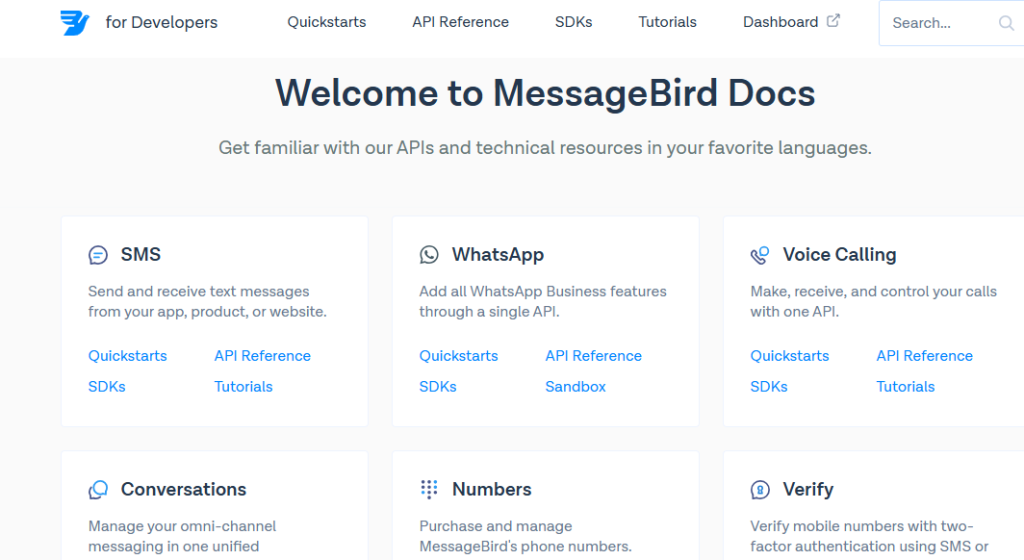Image resolution: width=1024 pixels, height=560 pixels.
Task: Click the Numbers card heading
Action: 492,490
